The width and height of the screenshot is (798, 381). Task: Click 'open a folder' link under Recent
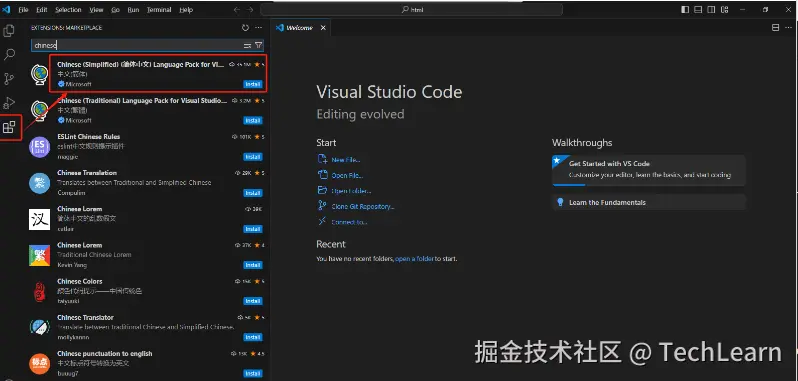tap(414, 259)
